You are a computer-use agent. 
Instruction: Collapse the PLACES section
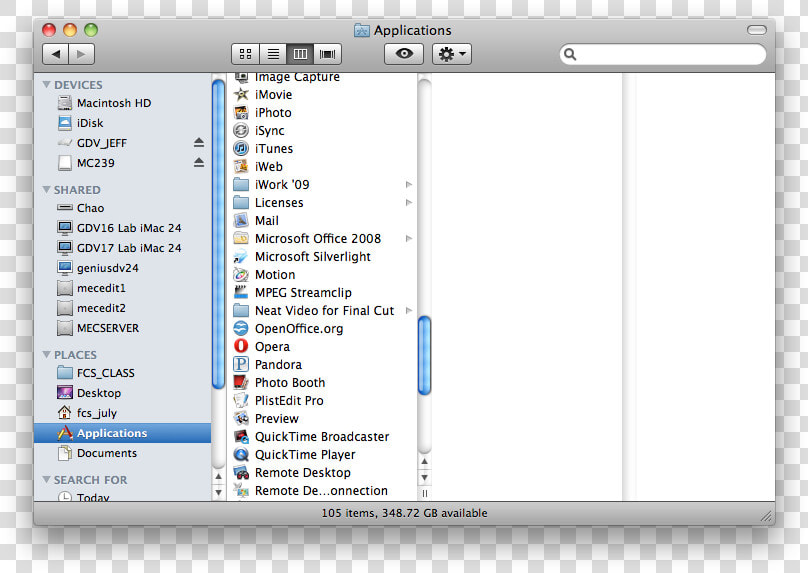[46, 355]
